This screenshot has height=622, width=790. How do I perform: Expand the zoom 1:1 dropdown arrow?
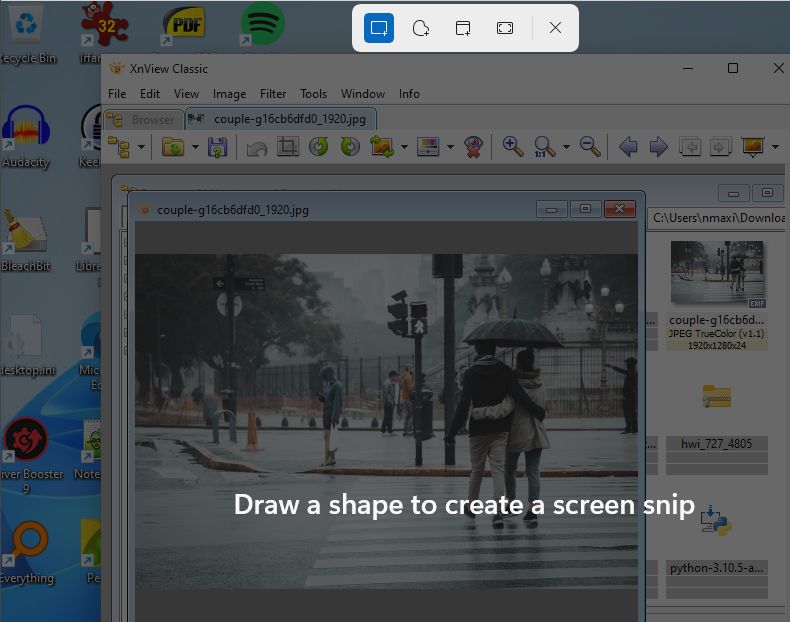pos(566,147)
